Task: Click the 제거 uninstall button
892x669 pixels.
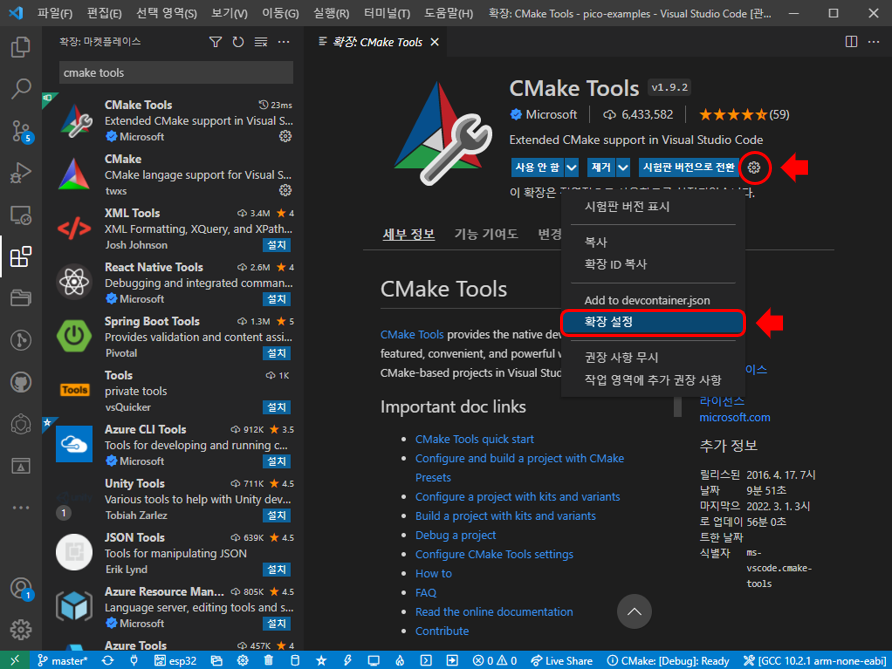Action: [x=601, y=167]
